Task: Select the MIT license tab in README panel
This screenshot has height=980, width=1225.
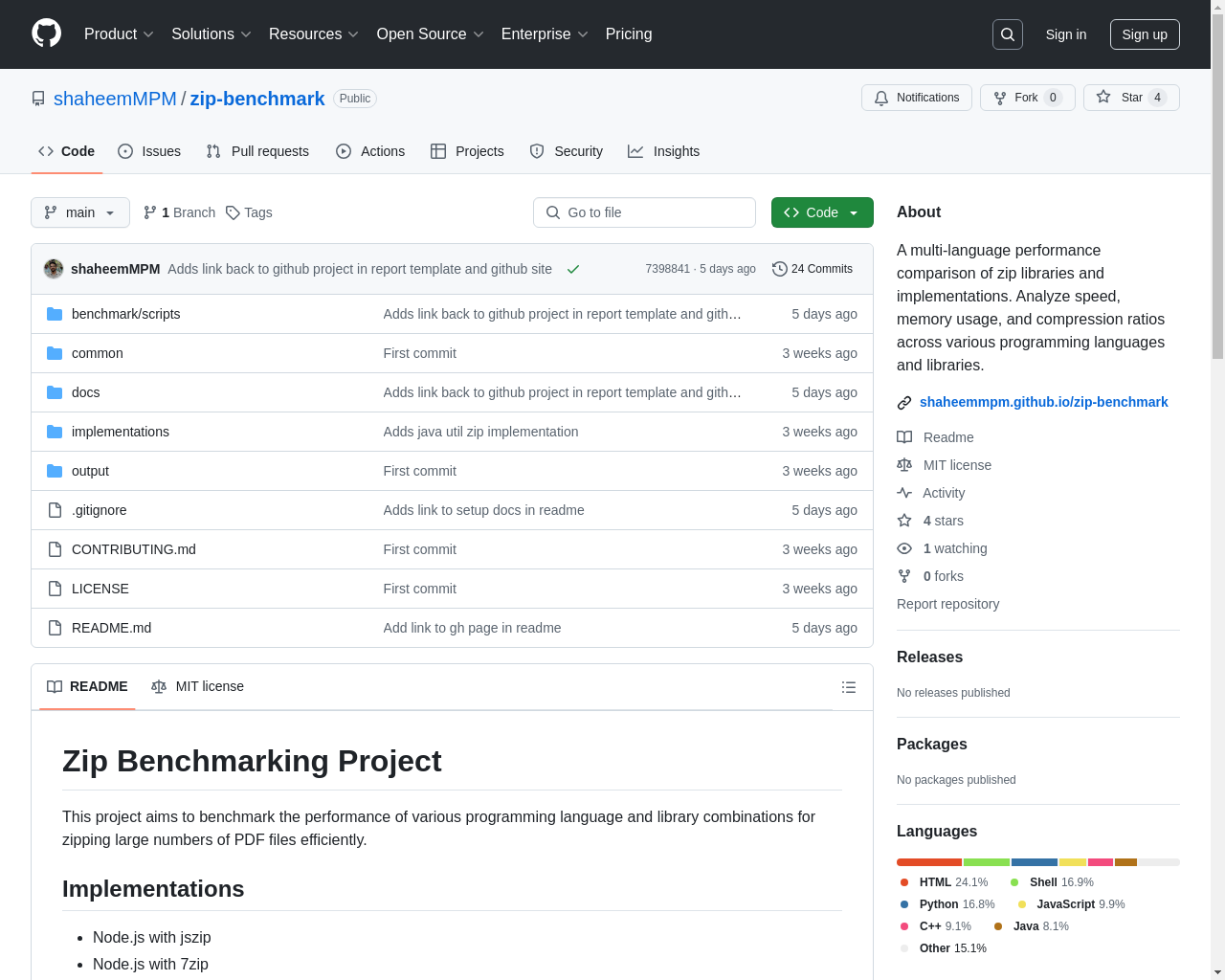Action: pos(197,686)
